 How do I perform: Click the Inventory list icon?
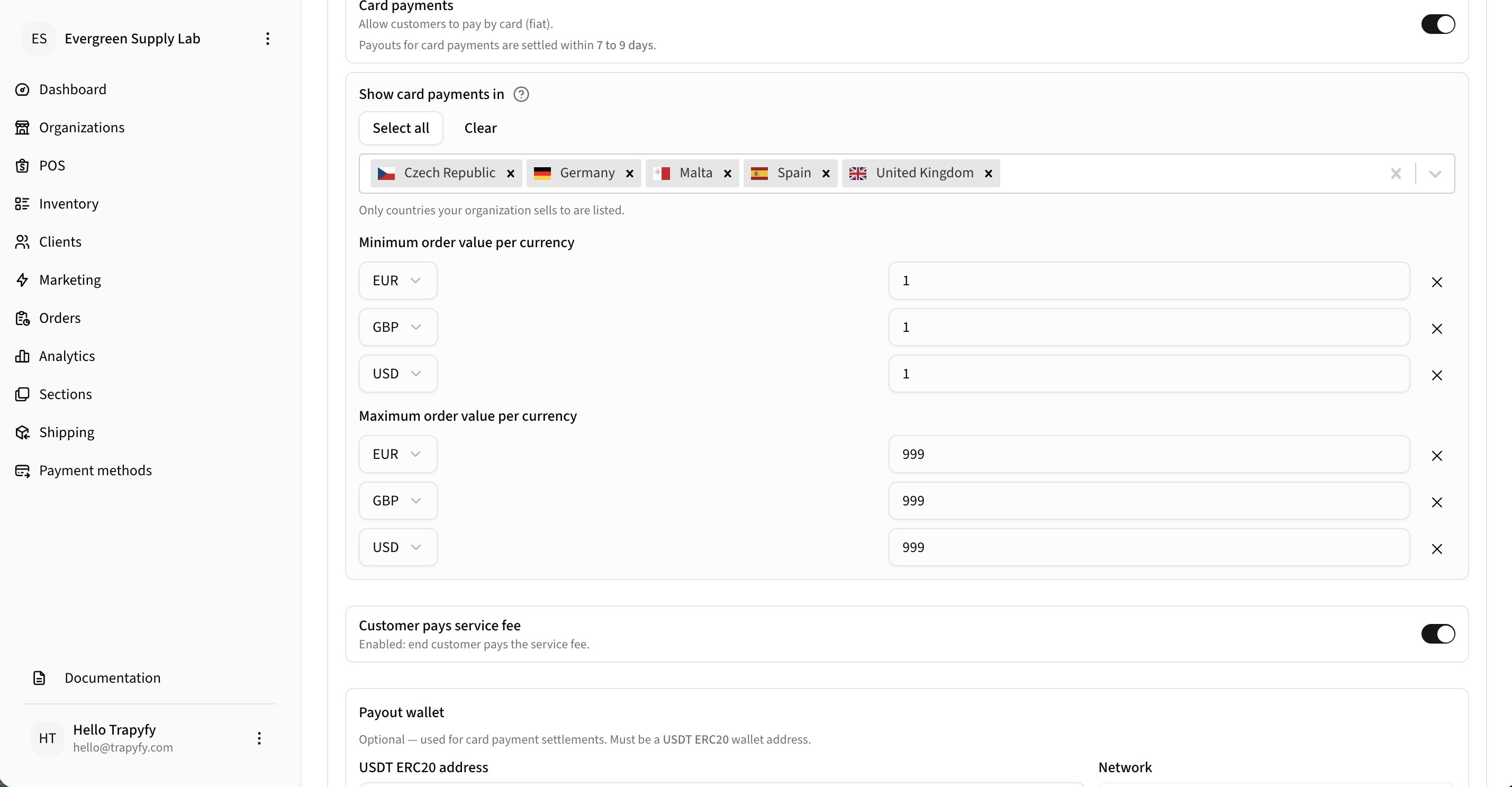(x=22, y=204)
